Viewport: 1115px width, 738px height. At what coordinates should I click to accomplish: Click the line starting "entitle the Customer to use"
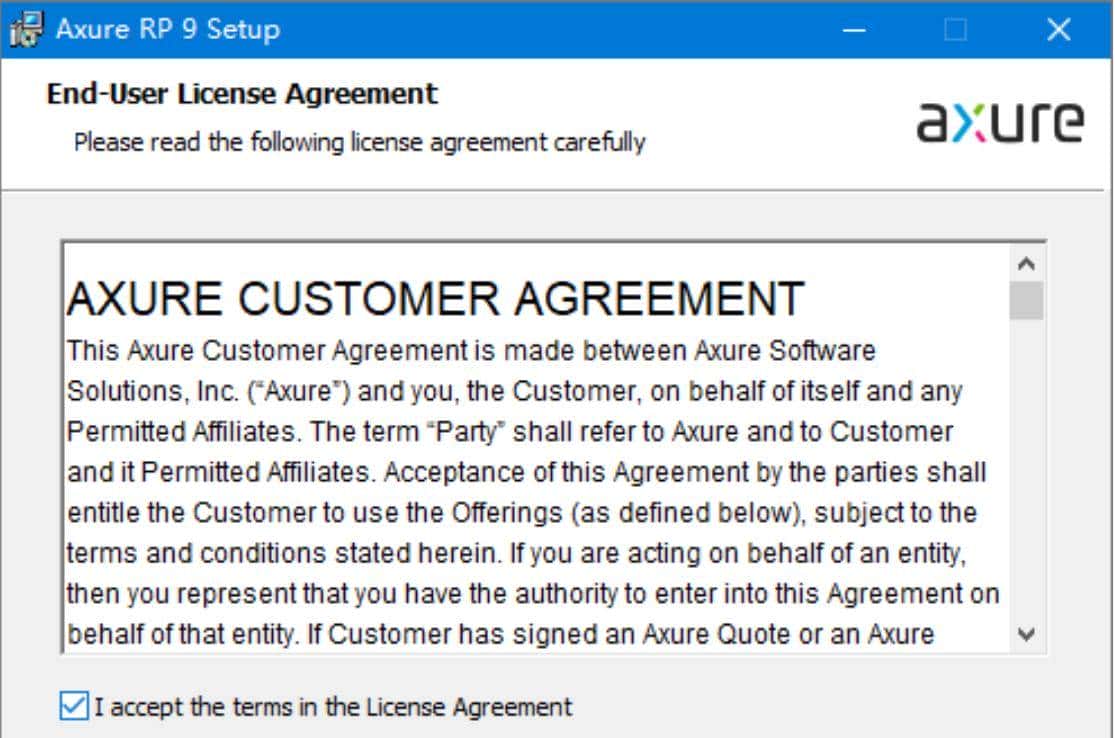click(x=521, y=513)
